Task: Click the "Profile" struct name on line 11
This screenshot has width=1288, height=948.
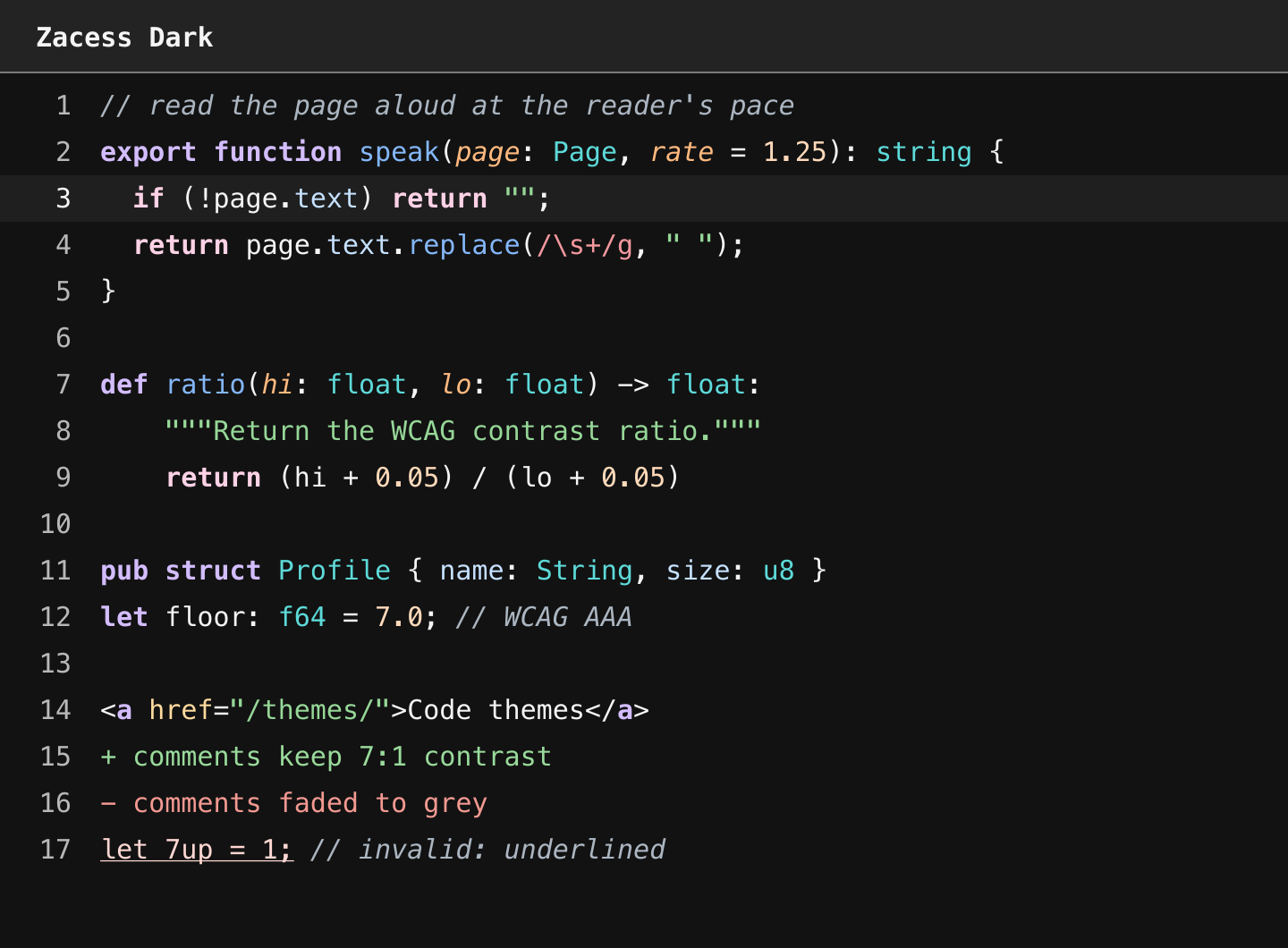Action: point(335,571)
